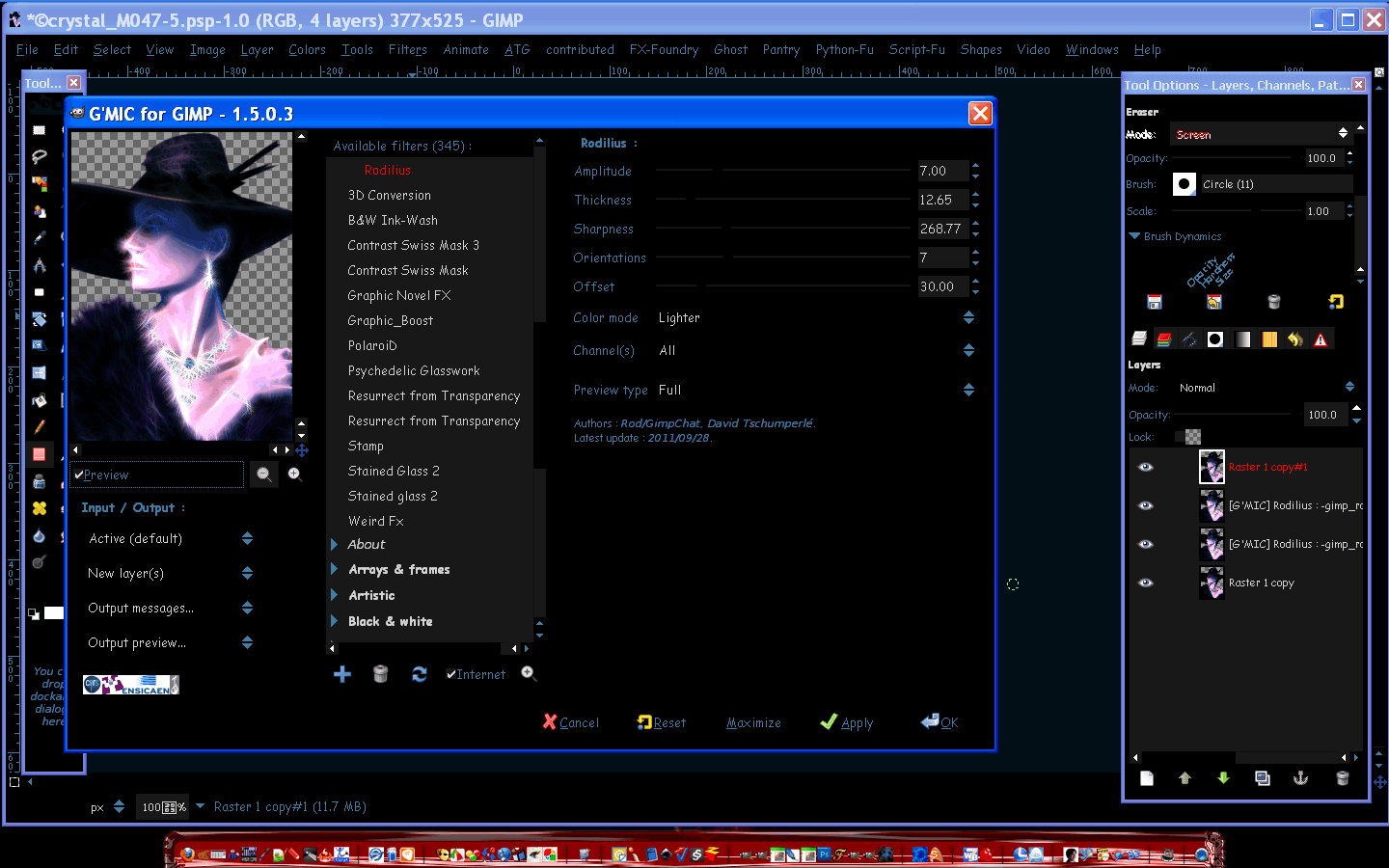Create a new layer with the page icon

click(1147, 778)
